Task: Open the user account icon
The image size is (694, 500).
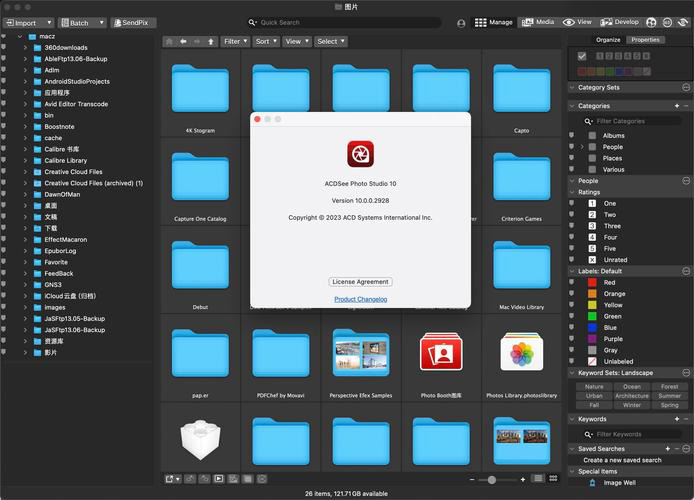Action: point(461,23)
